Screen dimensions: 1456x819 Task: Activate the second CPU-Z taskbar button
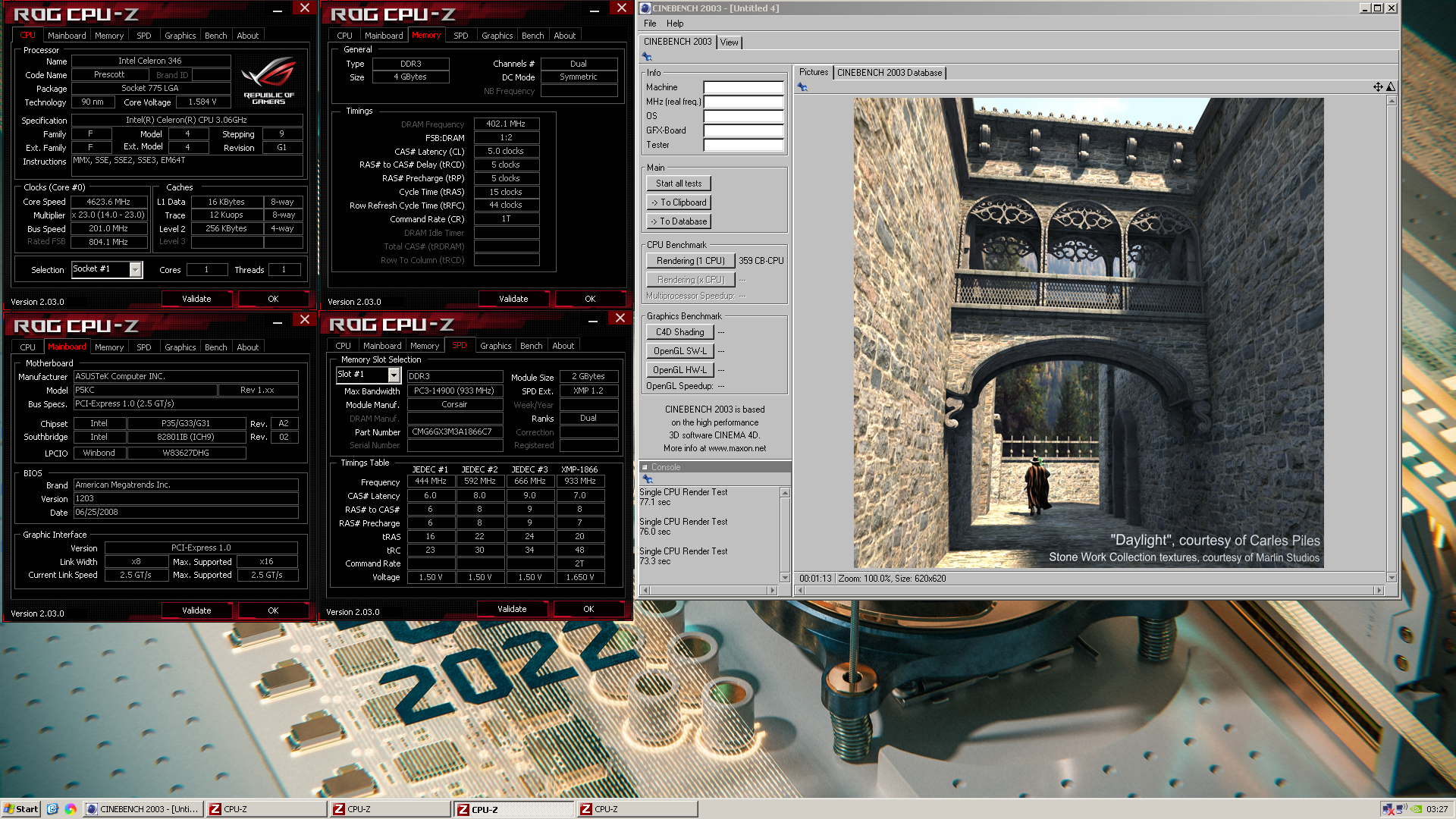[x=390, y=809]
